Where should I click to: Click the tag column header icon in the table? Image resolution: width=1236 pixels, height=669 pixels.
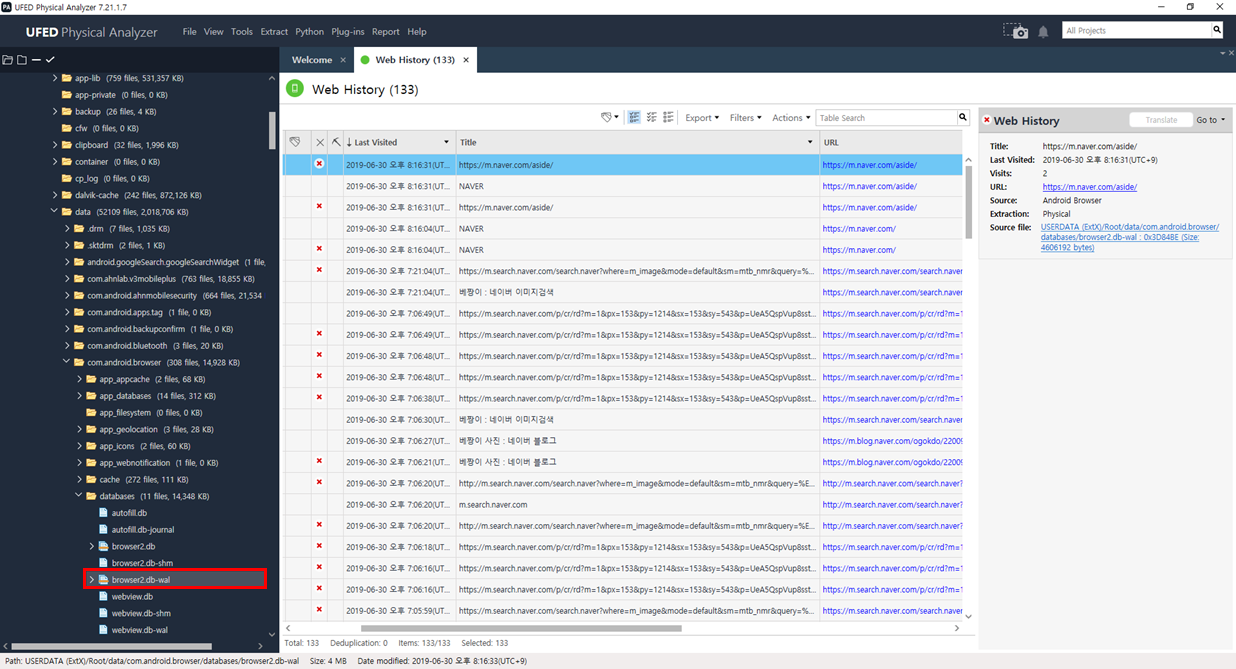[295, 142]
